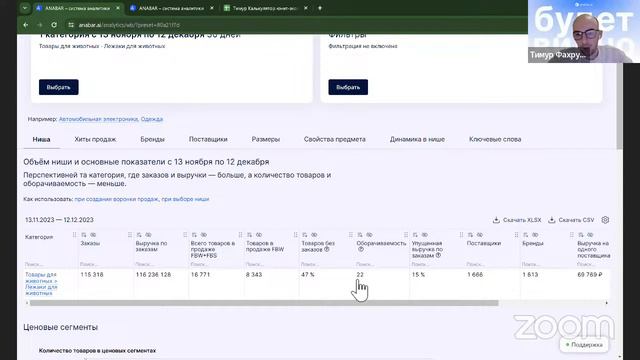Follow the Одежда example link
The height and width of the screenshot is (360, 640).
point(152,119)
